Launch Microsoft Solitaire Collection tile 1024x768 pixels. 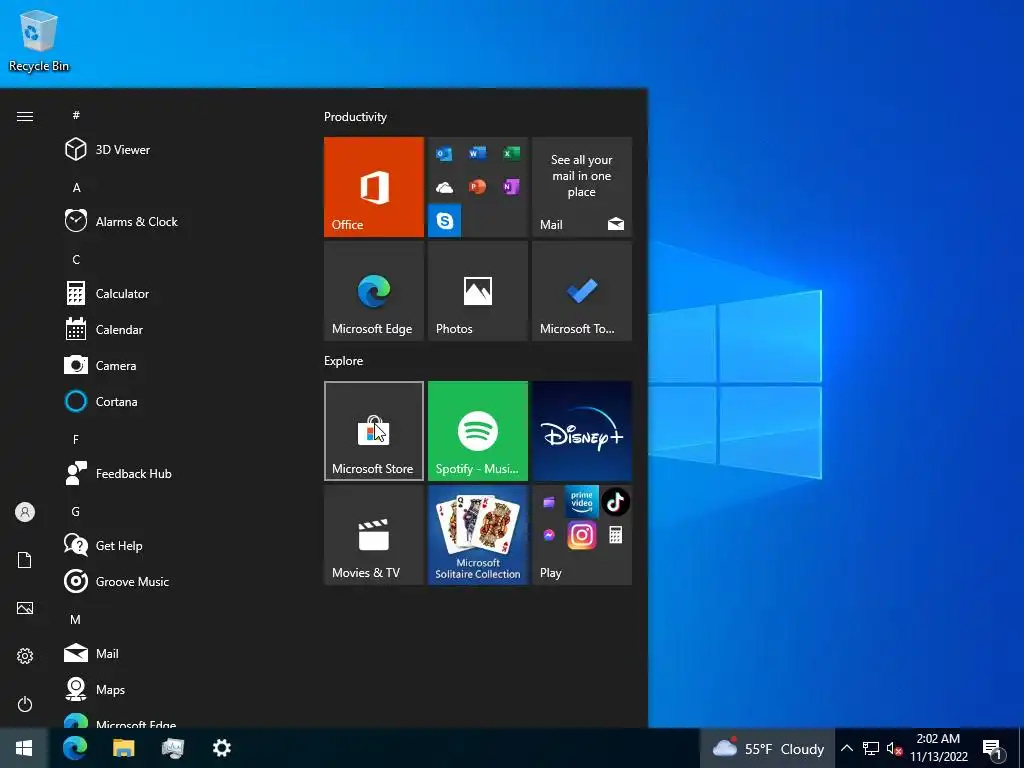pos(477,535)
